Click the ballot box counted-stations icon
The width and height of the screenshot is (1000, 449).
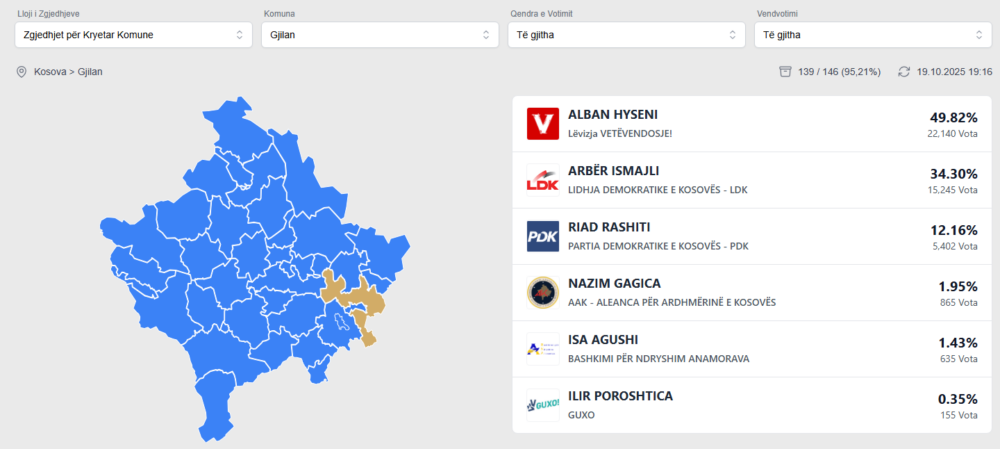(x=786, y=72)
